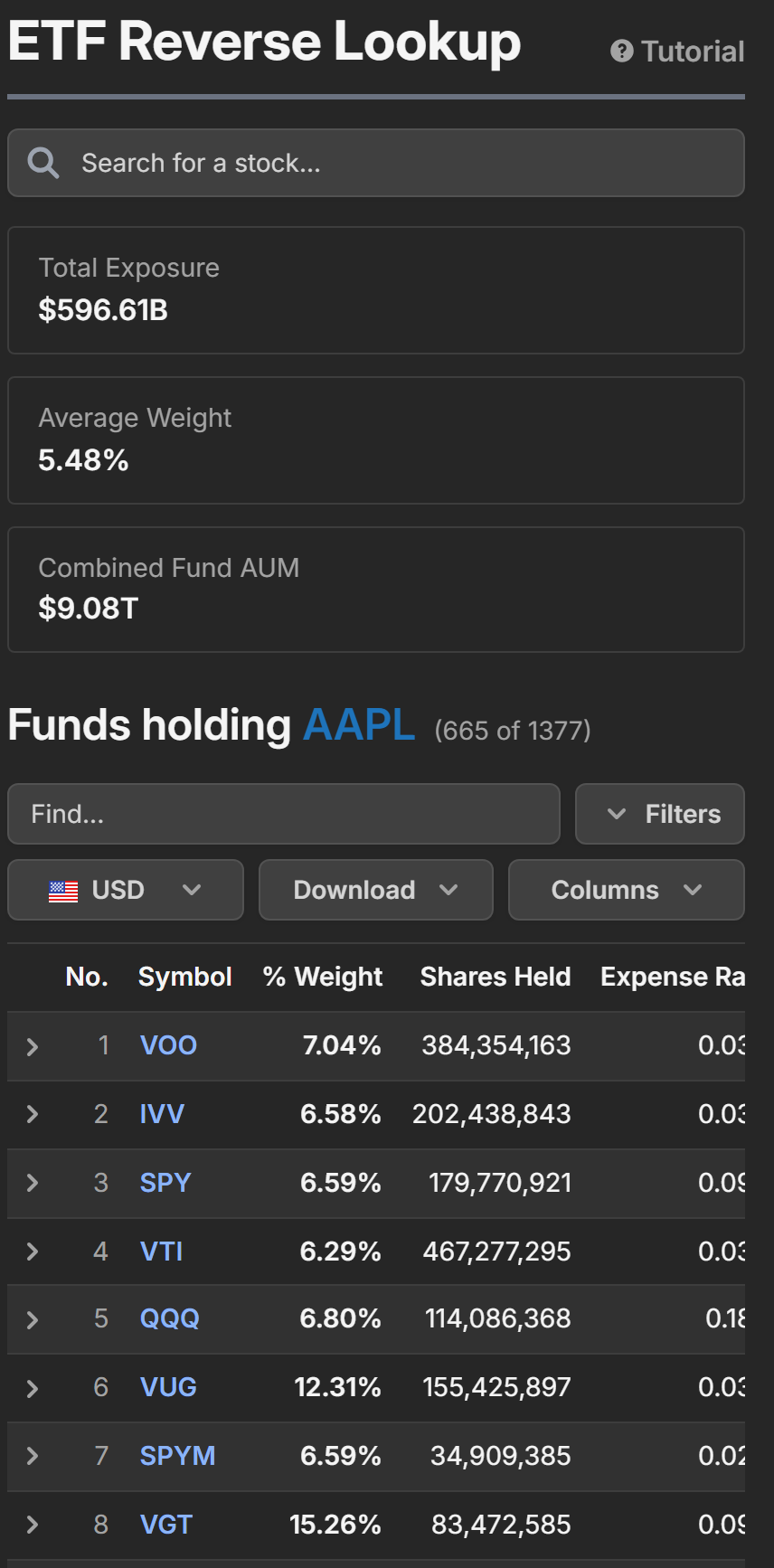Expand the VUG row

point(33,1388)
